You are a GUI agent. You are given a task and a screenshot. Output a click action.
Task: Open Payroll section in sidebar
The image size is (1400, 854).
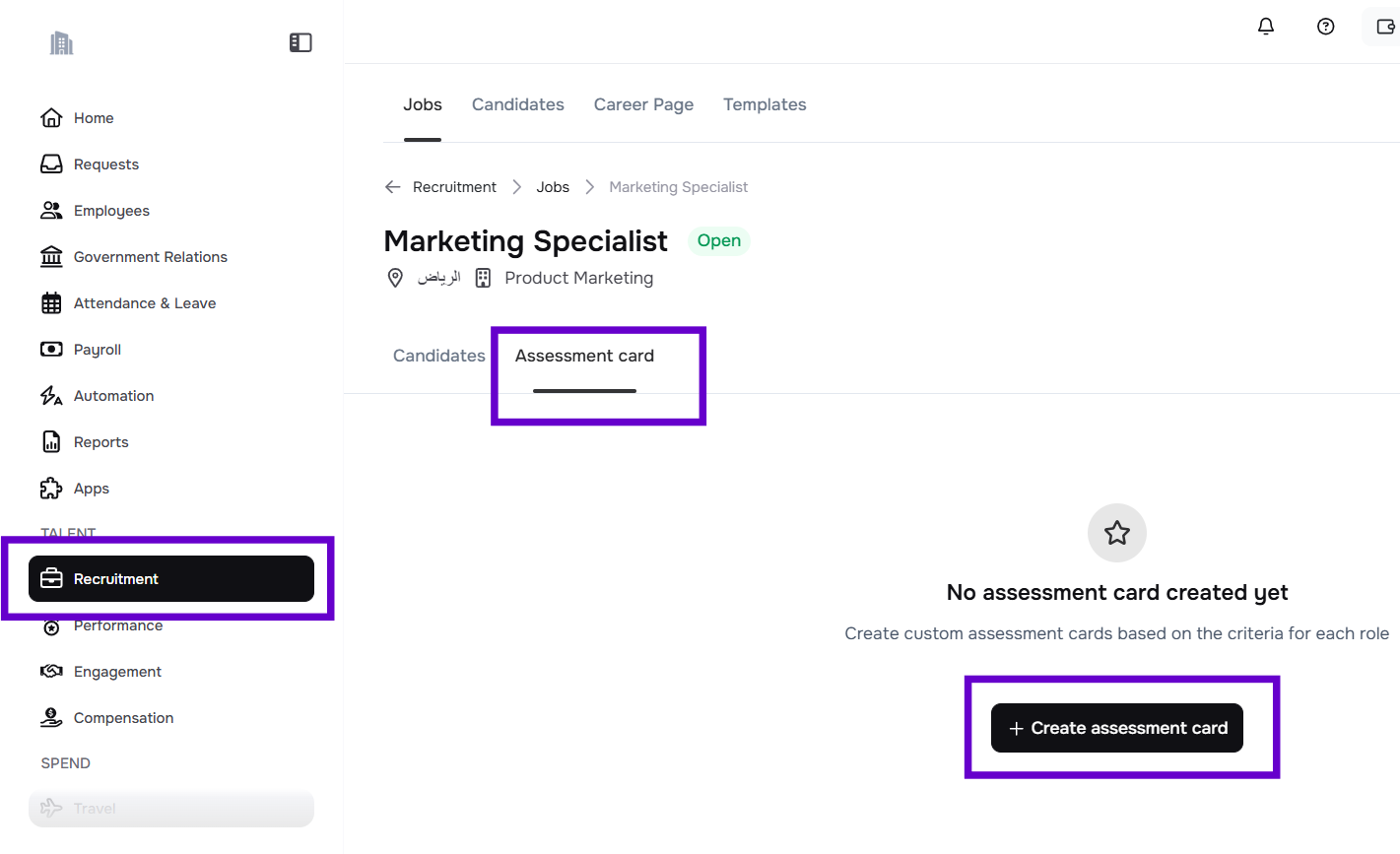coord(97,350)
